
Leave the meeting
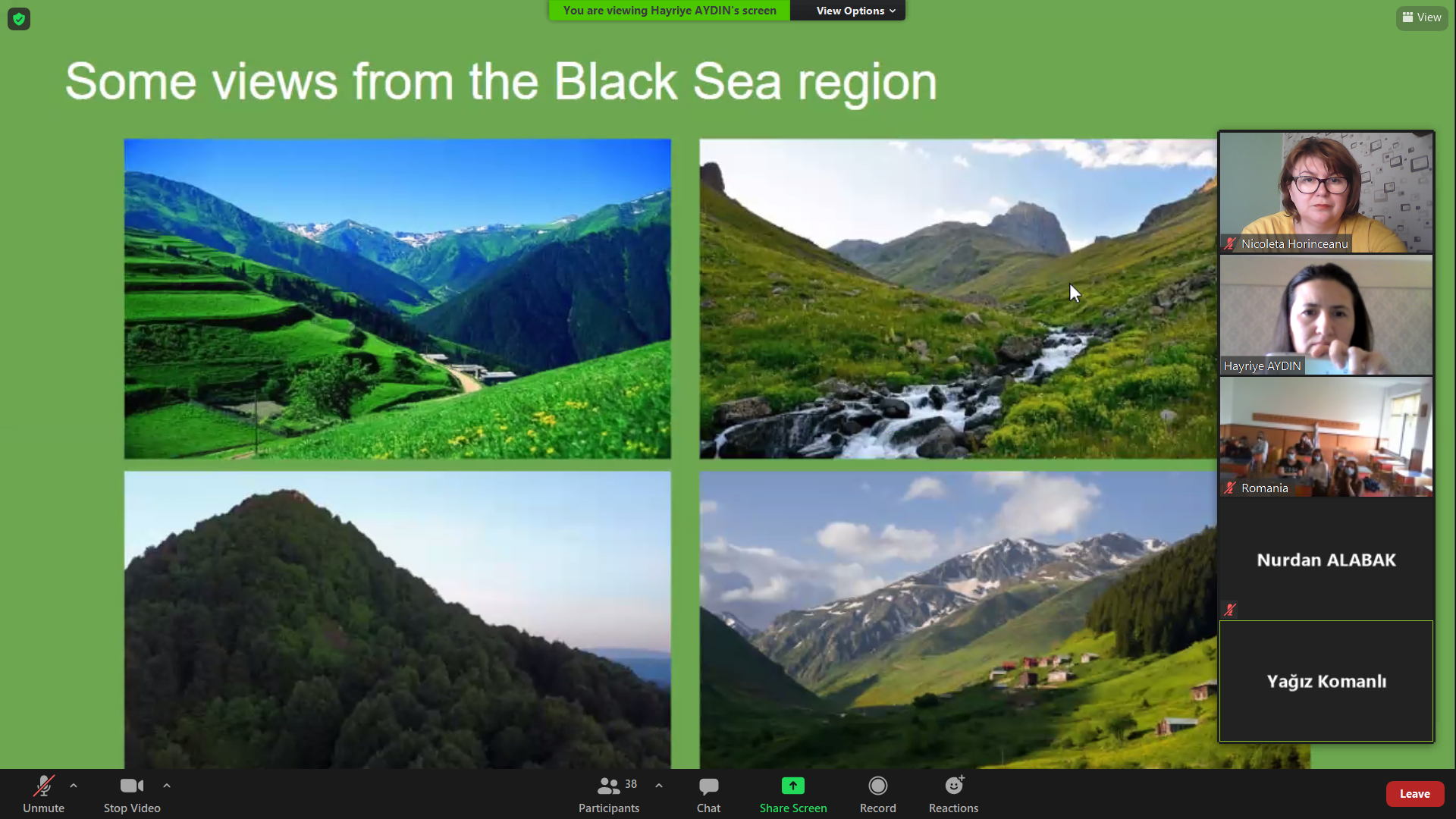(1414, 794)
